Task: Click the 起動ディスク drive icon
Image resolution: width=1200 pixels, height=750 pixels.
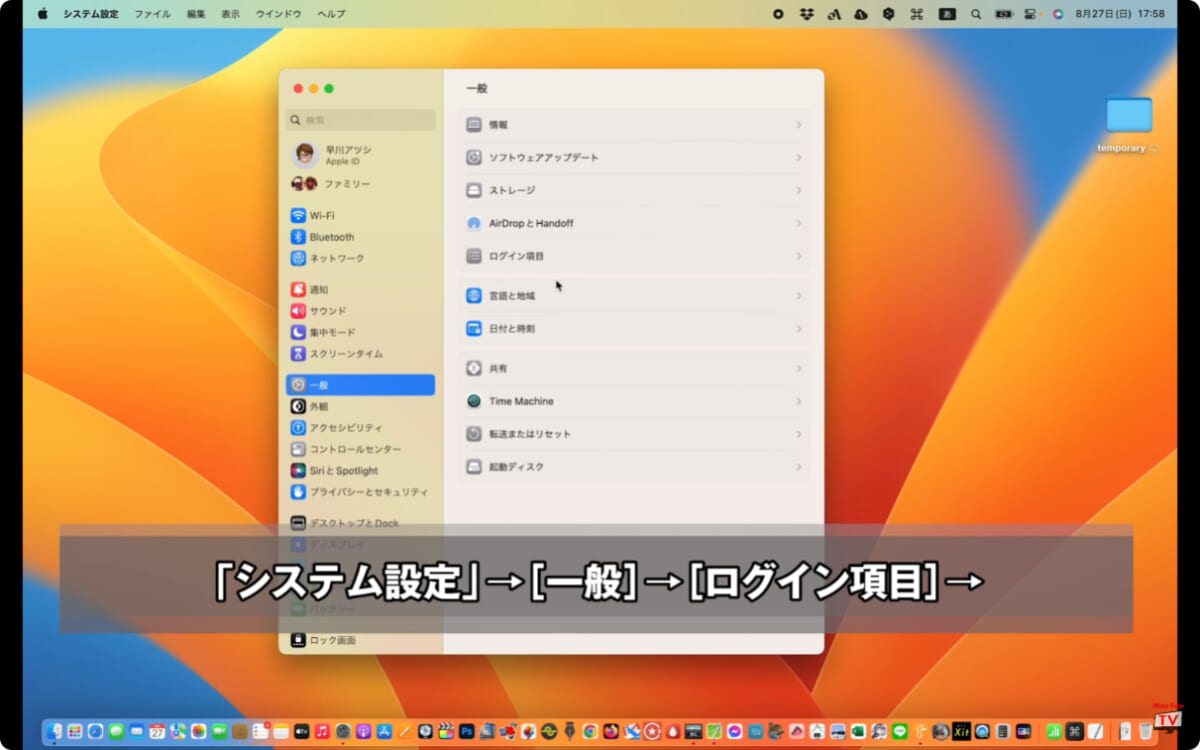Action: click(474, 467)
